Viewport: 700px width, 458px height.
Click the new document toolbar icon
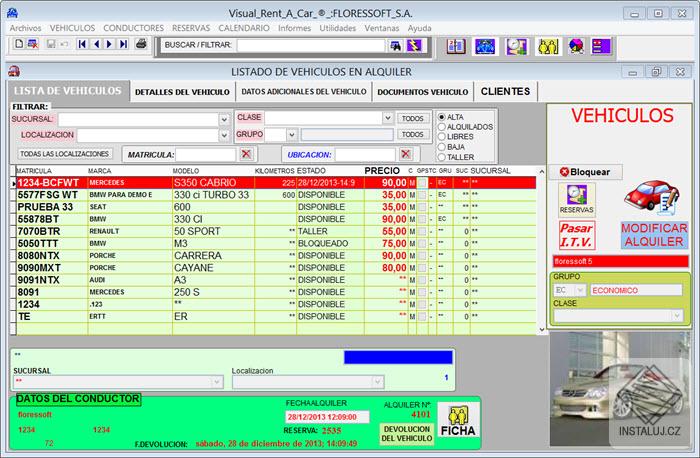(17, 45)
